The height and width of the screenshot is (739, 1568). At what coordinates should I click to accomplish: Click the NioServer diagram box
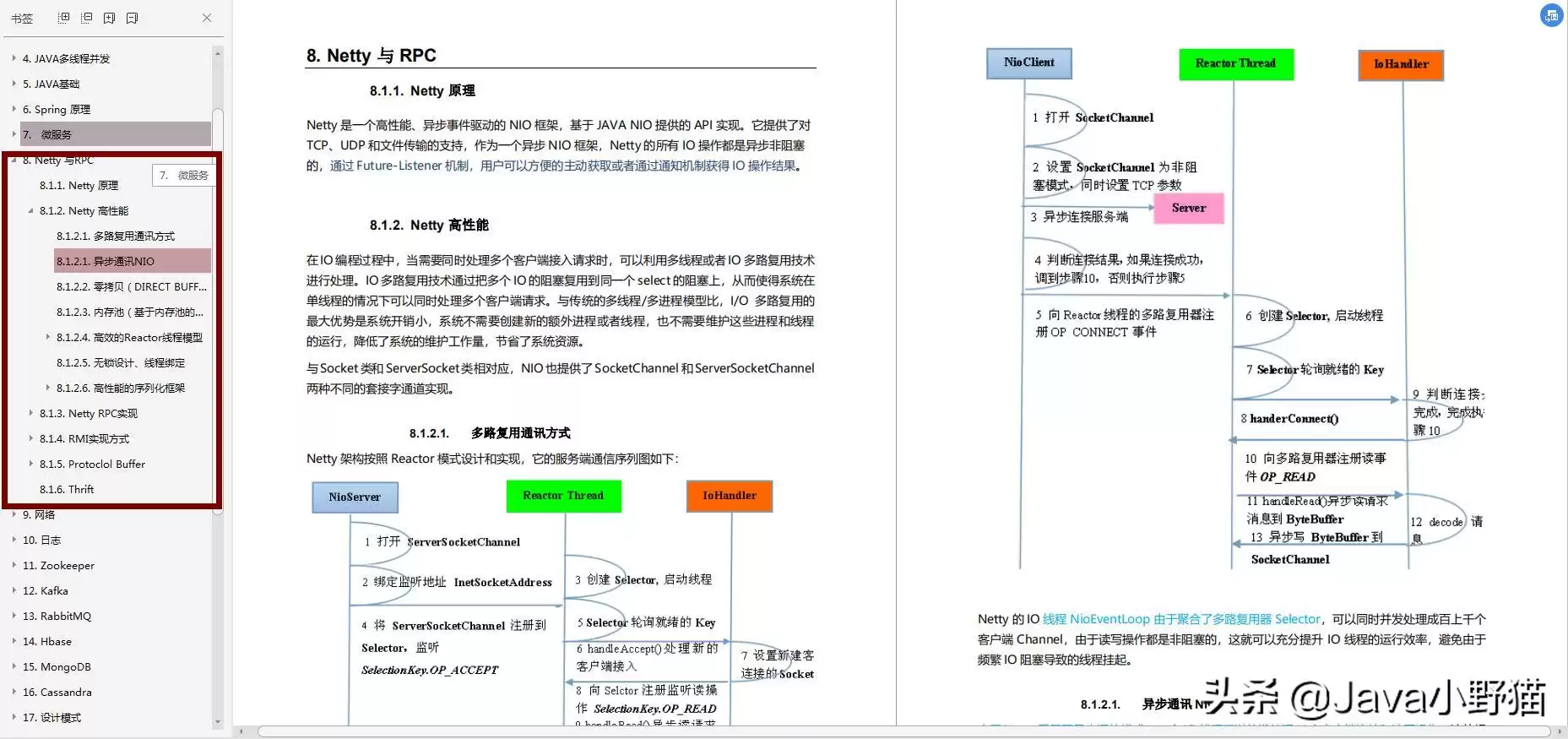(355, 497)
